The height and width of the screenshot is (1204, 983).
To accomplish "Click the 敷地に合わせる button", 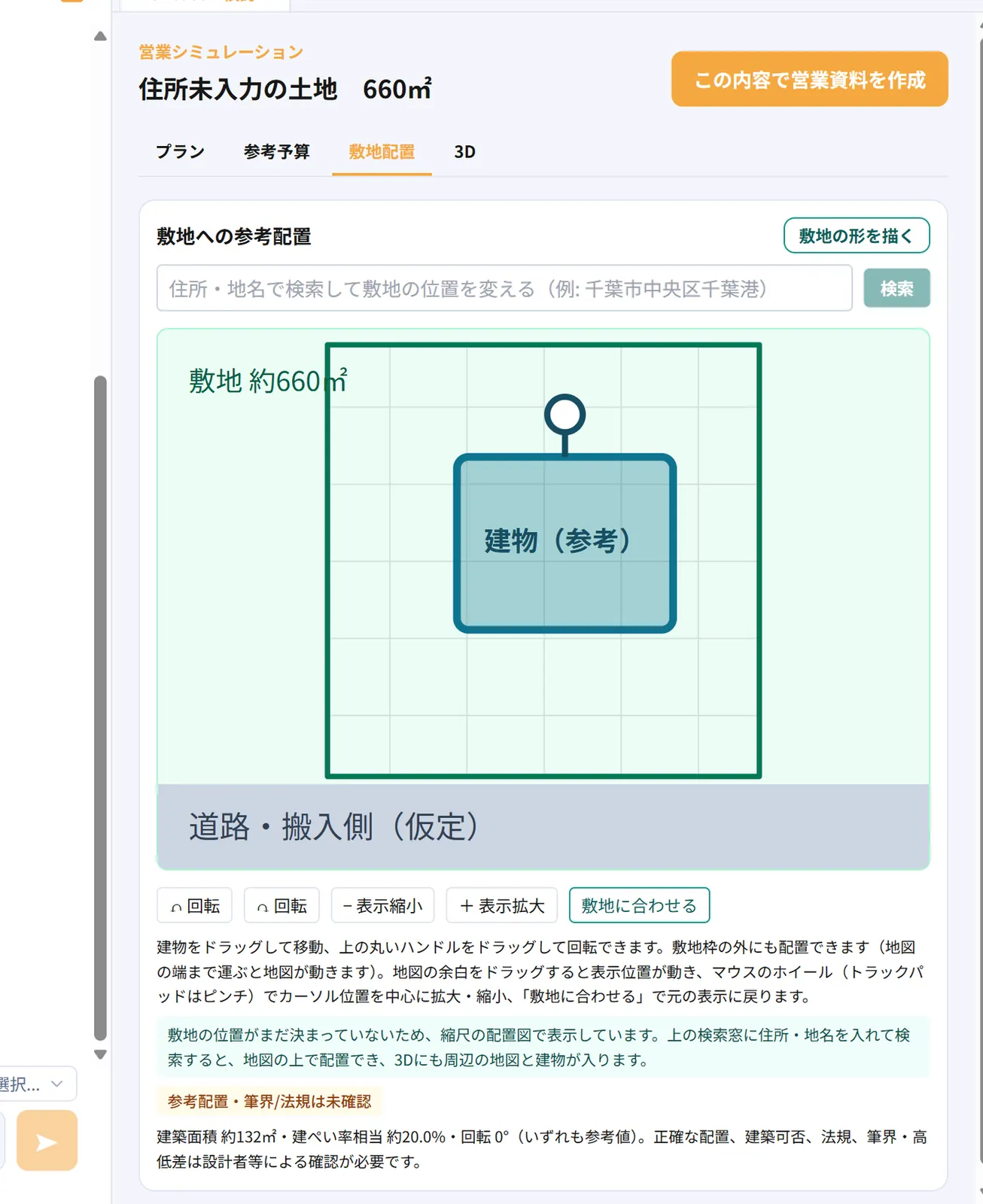I will click(639, 905).
